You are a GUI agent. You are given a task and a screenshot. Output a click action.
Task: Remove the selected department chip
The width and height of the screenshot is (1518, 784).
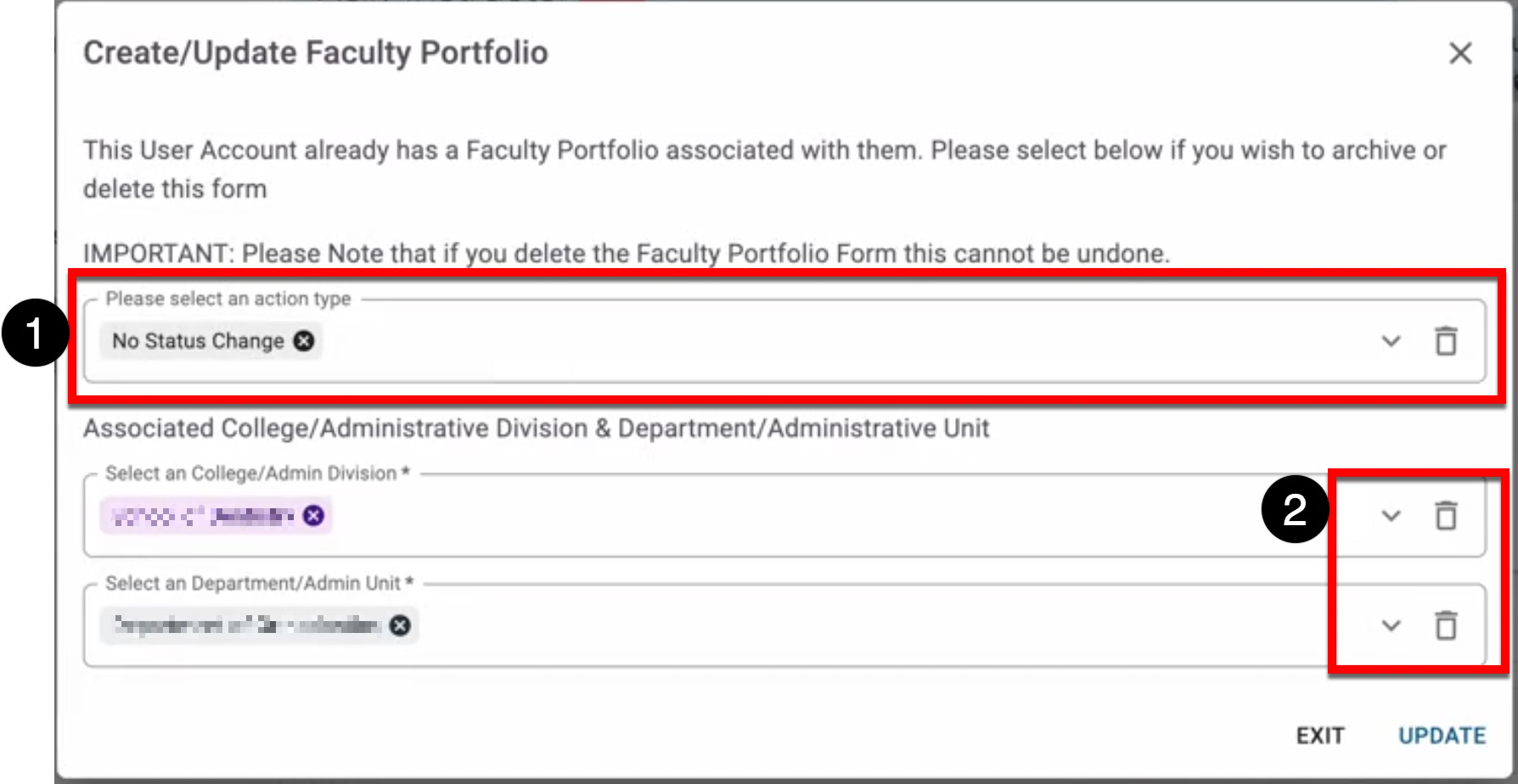coord(400,625)
